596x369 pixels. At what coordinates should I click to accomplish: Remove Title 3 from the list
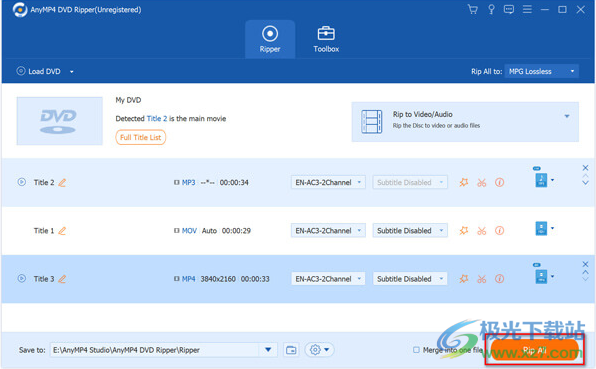coord(585,264)
